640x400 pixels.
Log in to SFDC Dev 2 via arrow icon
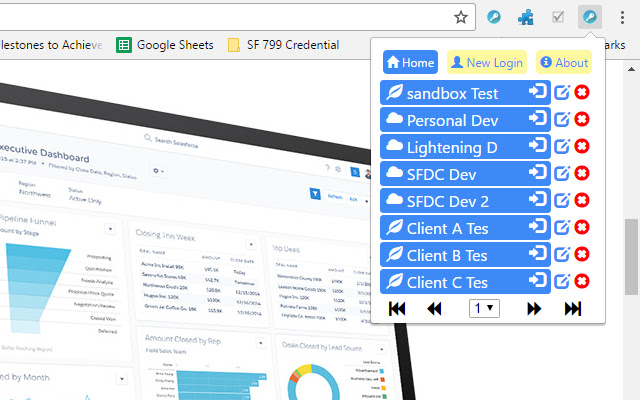coord(538,199)
